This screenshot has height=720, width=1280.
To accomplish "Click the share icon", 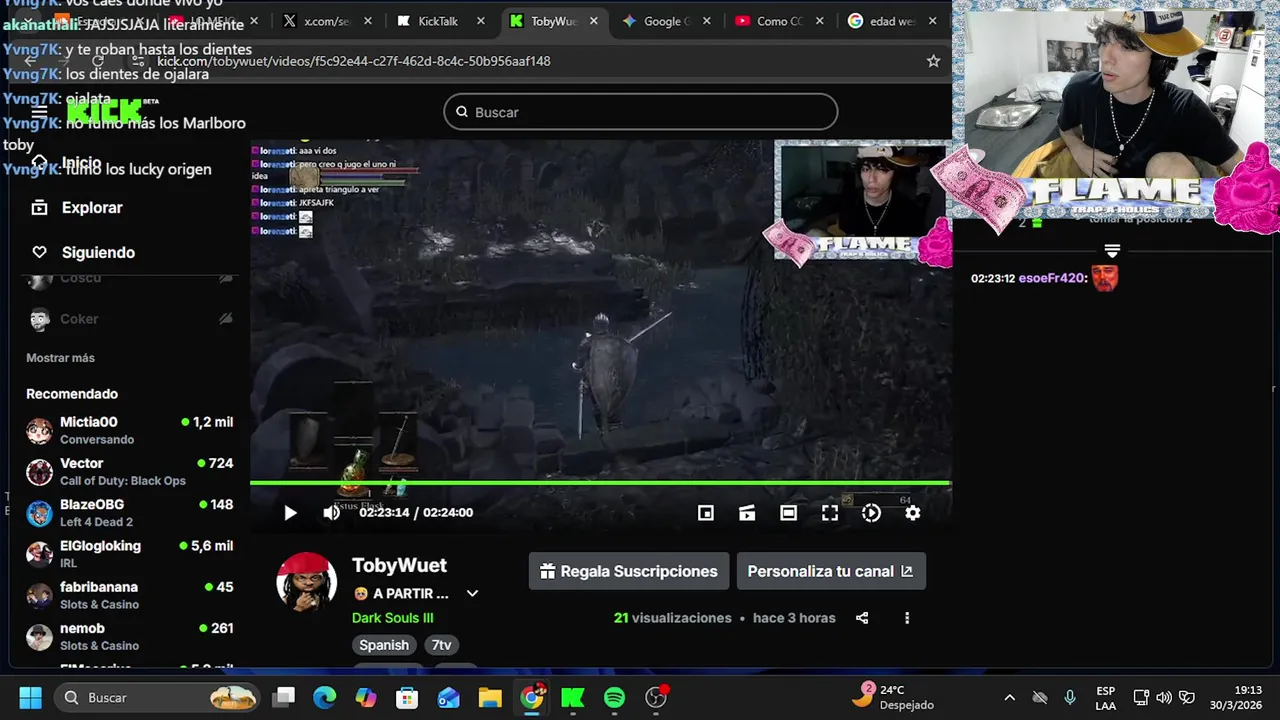I will 862,618.
